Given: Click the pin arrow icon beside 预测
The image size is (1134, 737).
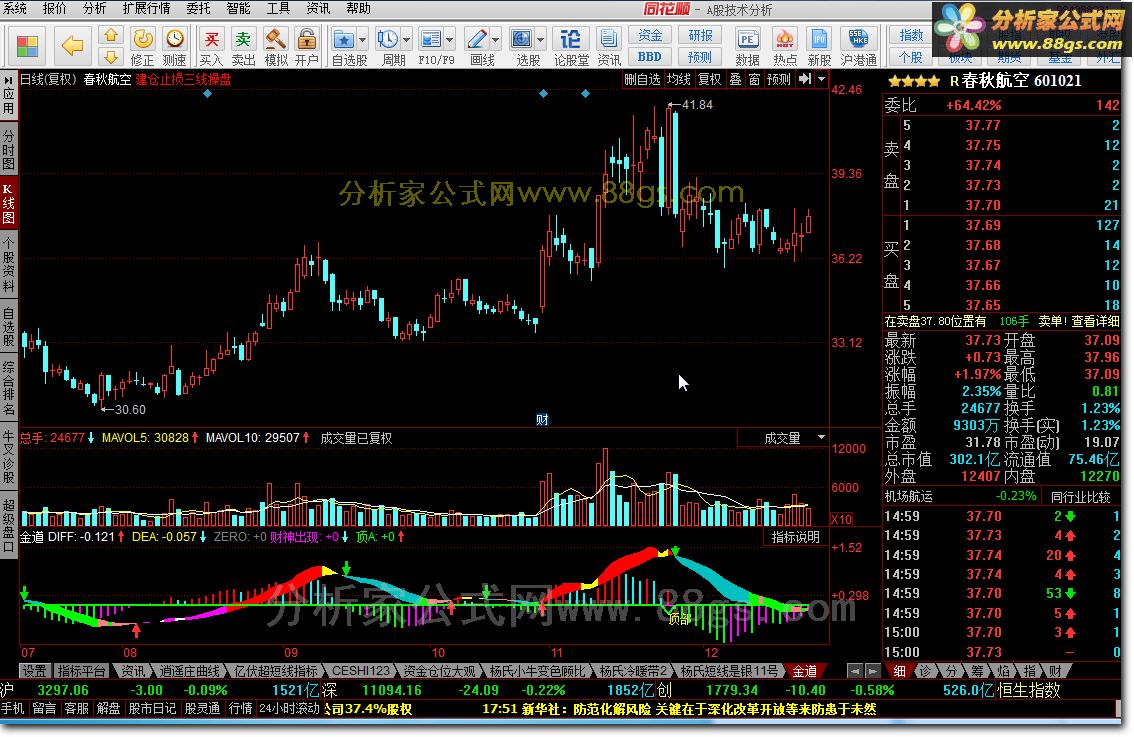Looking at the screenshot, I should click(x=804, y=79).
